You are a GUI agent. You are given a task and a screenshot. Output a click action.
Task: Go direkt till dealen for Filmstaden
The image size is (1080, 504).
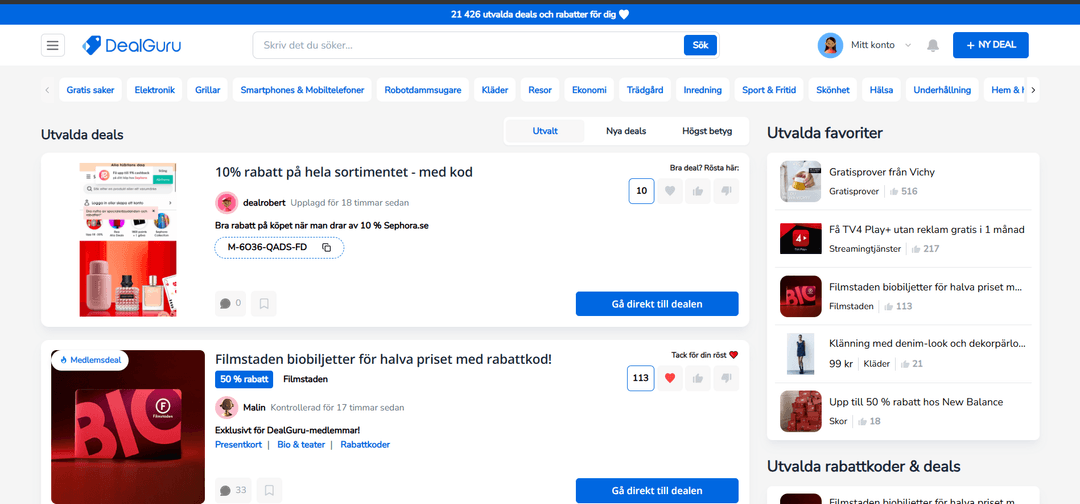pyautogui.click(x=657, y=491)
